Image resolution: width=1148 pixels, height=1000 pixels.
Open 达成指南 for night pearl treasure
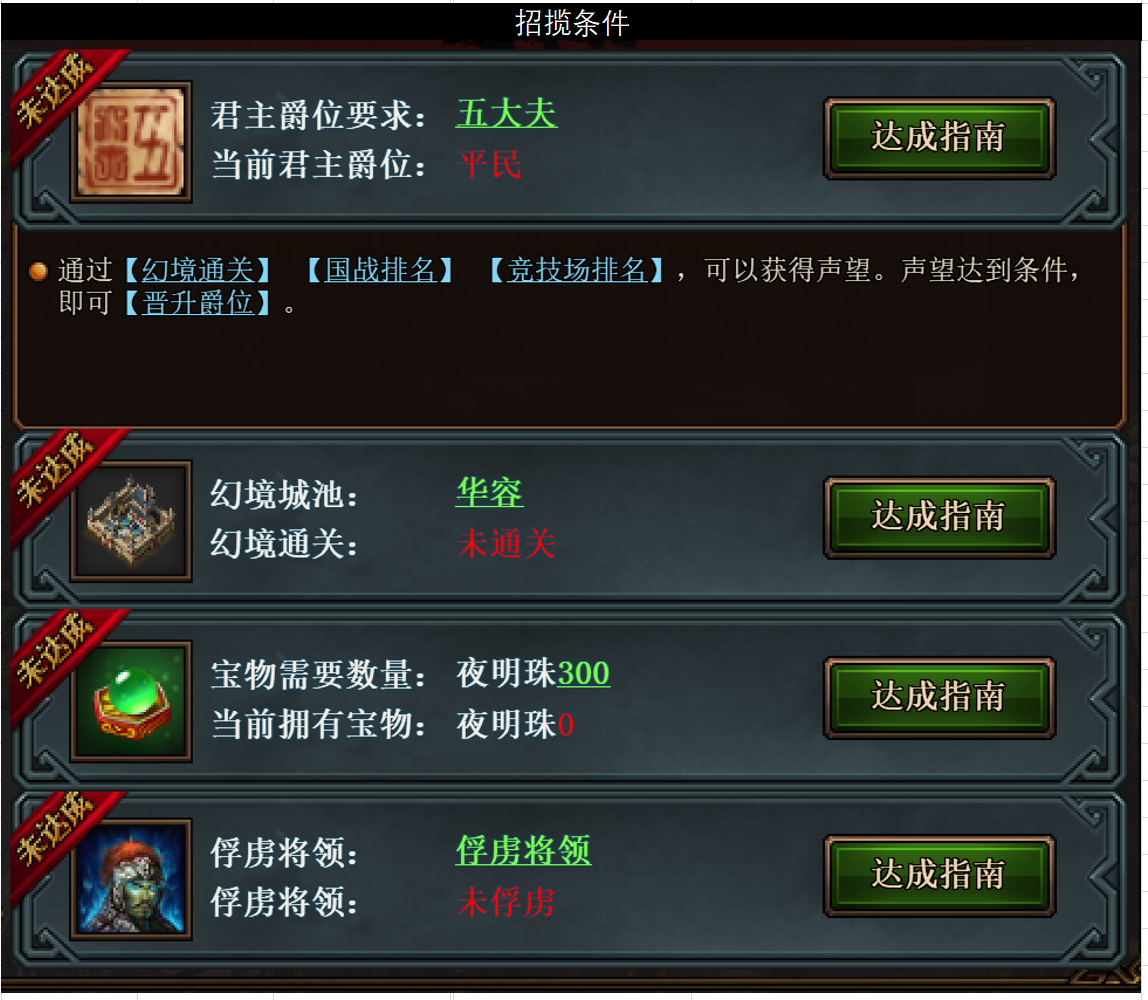[939, 697]
